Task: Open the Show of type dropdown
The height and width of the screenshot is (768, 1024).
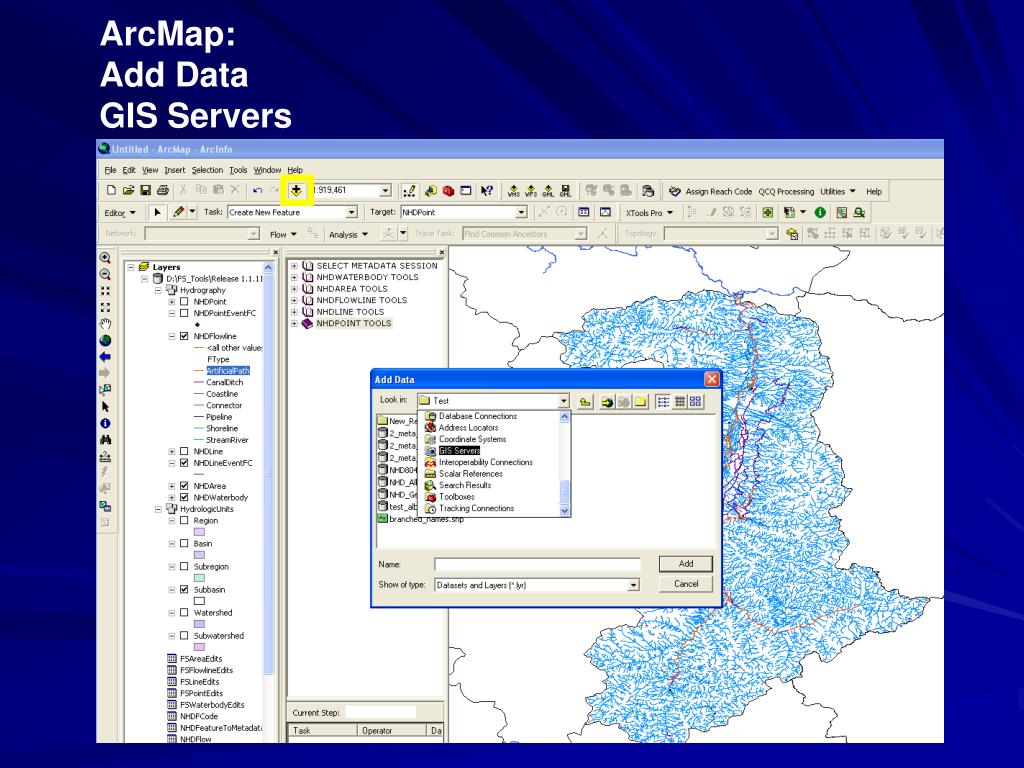Action: pos(633,586)
